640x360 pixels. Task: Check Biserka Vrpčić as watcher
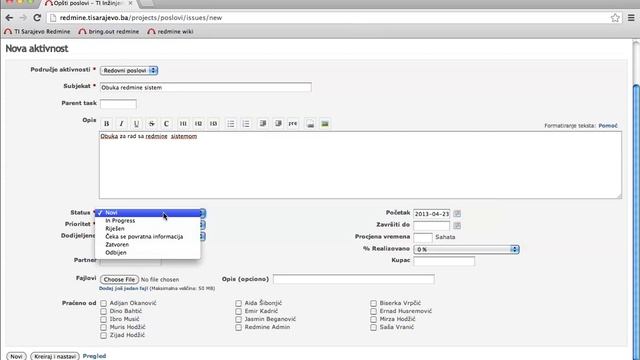pos(373,303)
